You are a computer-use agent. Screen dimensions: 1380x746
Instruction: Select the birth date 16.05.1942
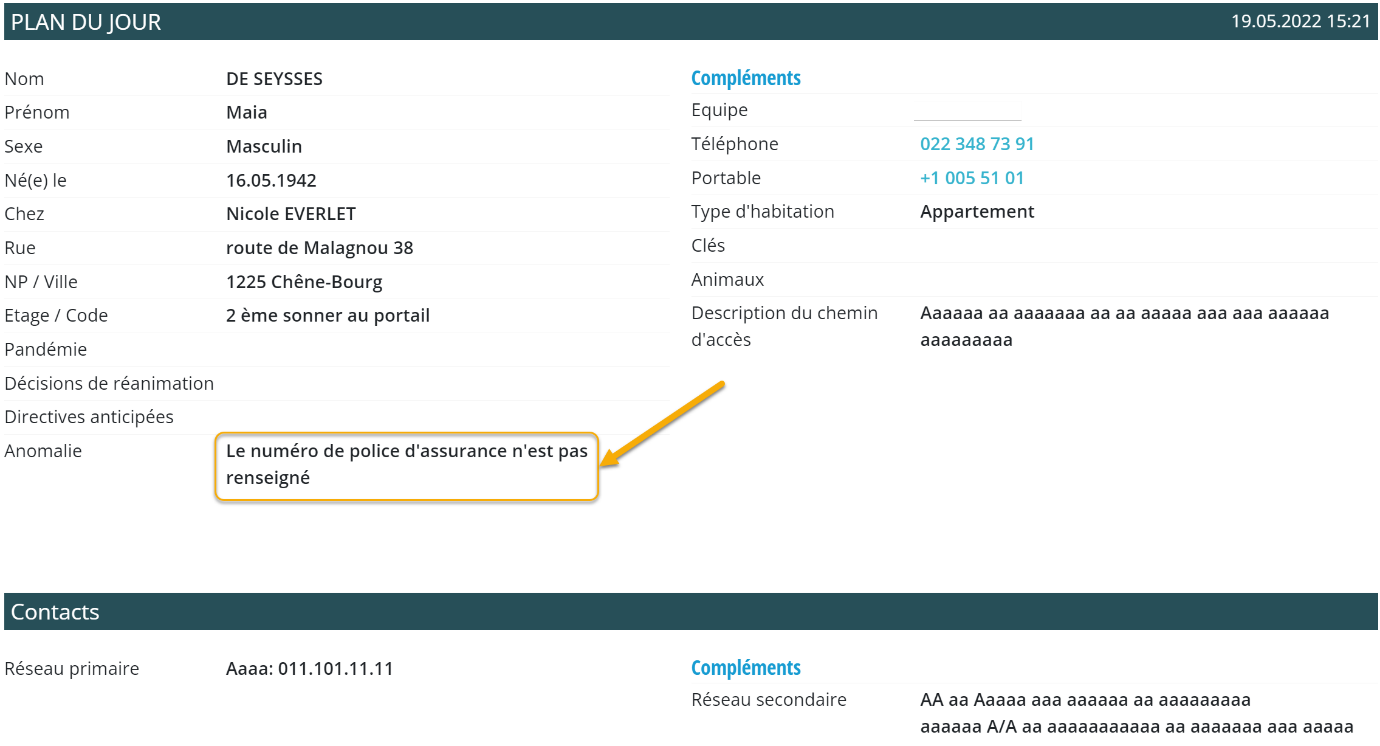pyautogui.click(x=271, y=181)
